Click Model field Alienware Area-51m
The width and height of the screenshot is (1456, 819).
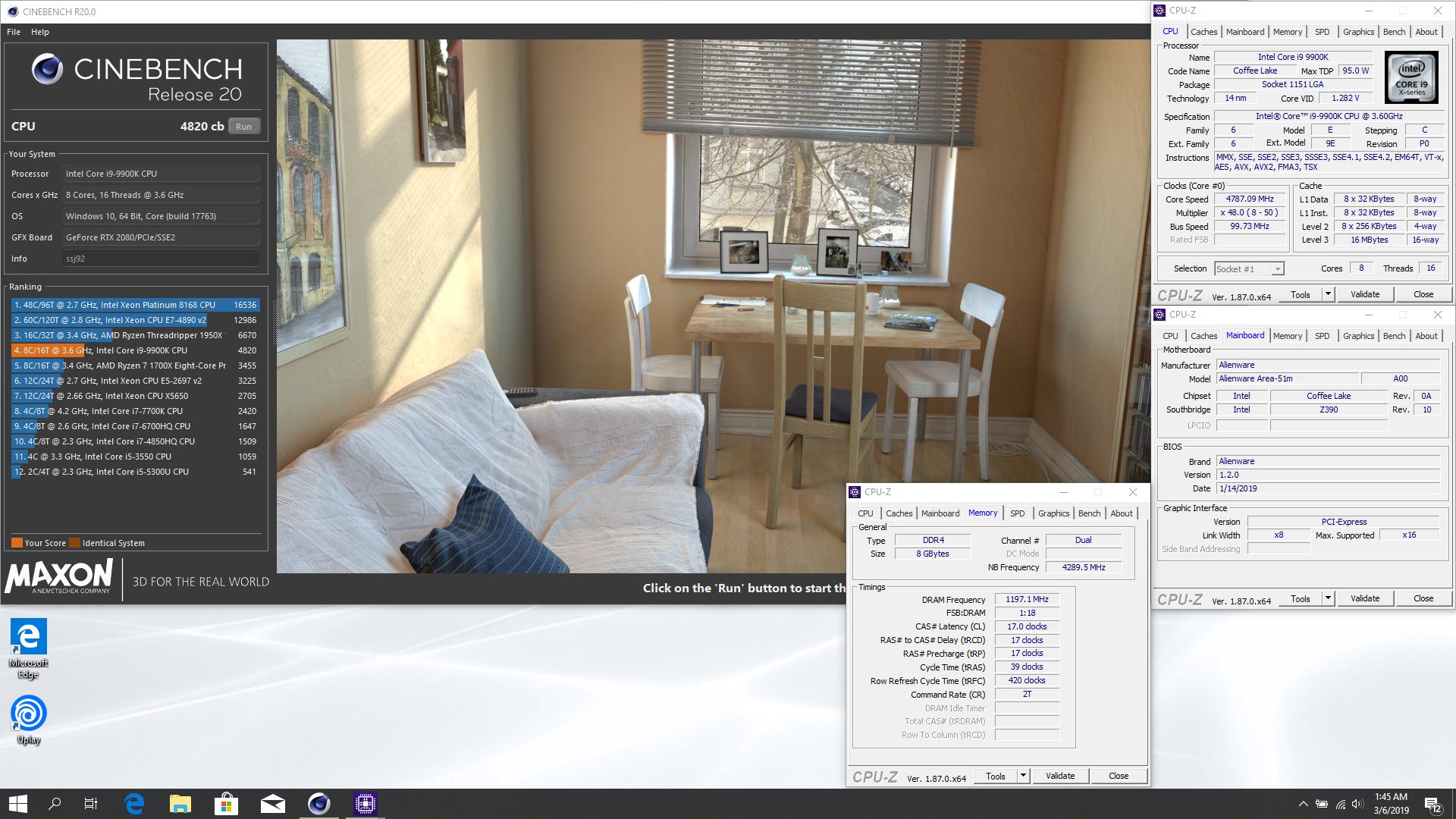coord(1287,378)
